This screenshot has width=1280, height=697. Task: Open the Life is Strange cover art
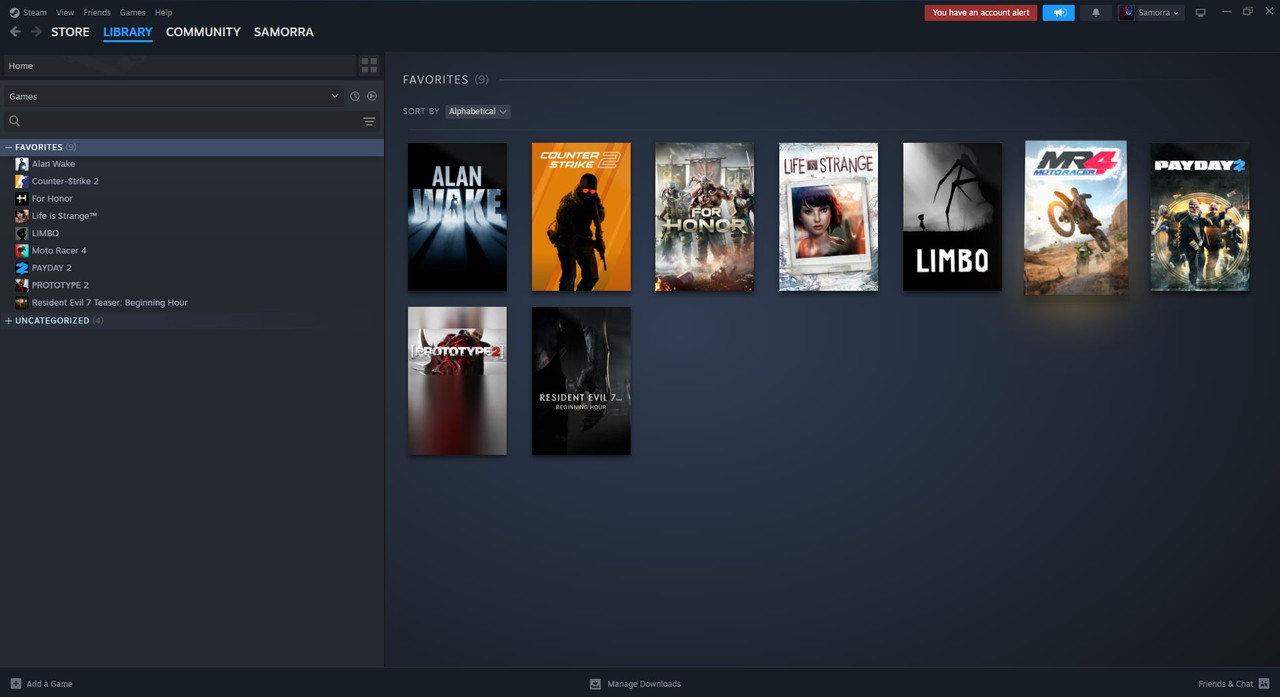[x=828, y=217]
